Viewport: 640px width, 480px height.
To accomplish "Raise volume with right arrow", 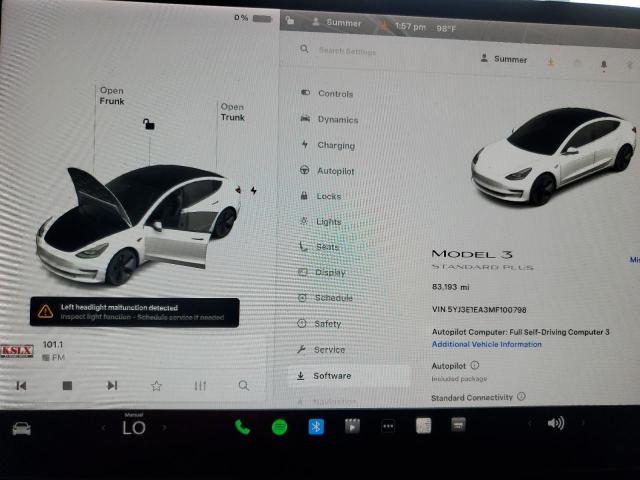I will click(x=584, y=423).
